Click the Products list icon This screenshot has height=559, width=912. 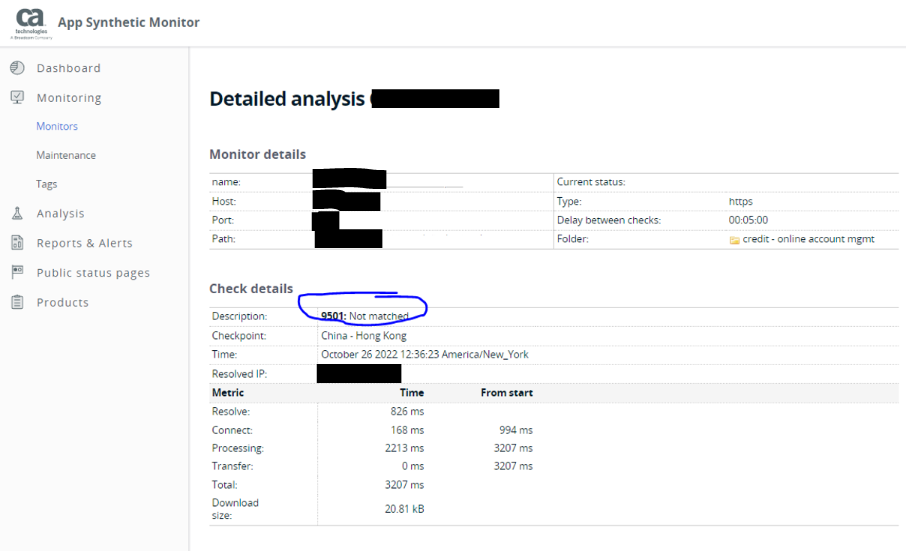(x=17, y=302)
